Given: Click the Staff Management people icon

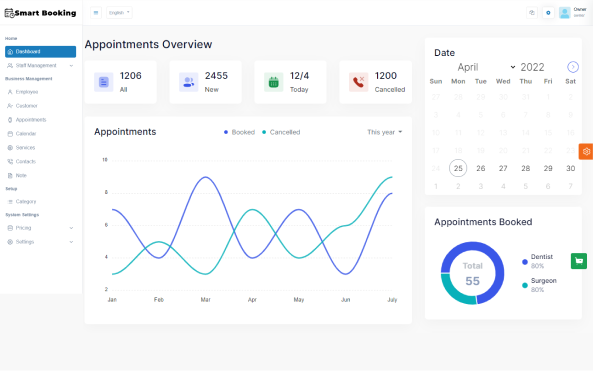Looking at the screenshot, I should coord(10,66).
